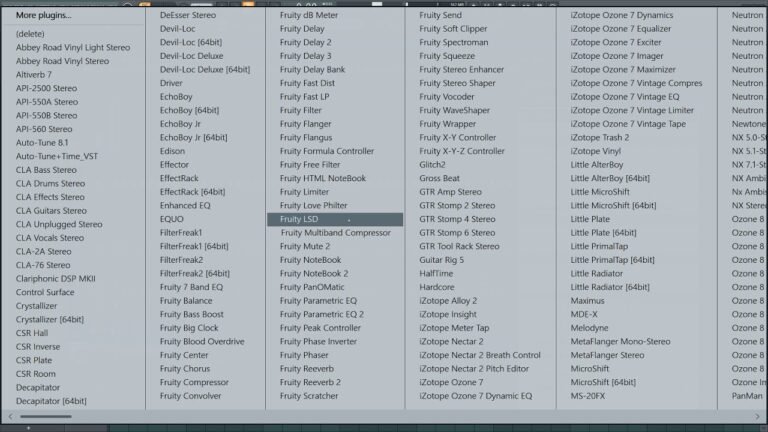This screenshot has height=432, width=768.
Task: Choose iZotope Ozone 7 Dynamic EQ
Action: click(x=476, y=396)
